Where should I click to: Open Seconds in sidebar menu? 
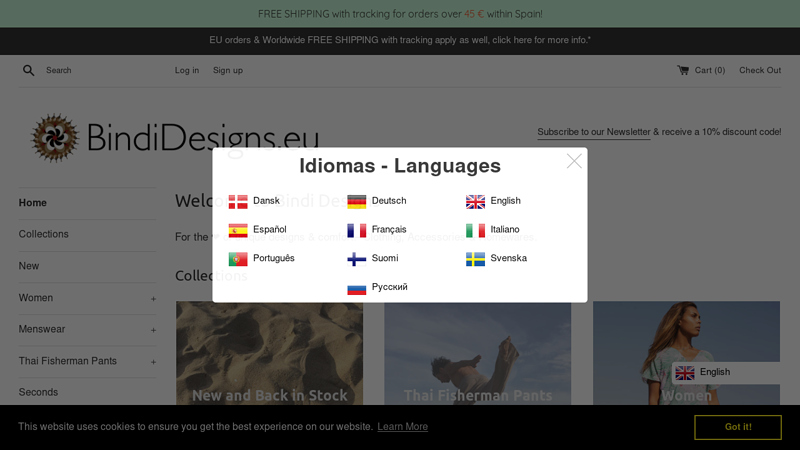[x=38, y=392]
